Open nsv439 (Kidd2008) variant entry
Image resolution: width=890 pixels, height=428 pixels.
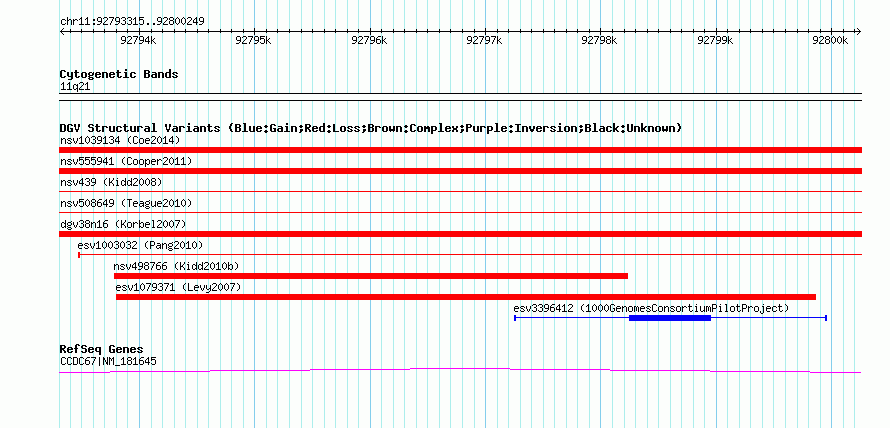pos(111,182)
